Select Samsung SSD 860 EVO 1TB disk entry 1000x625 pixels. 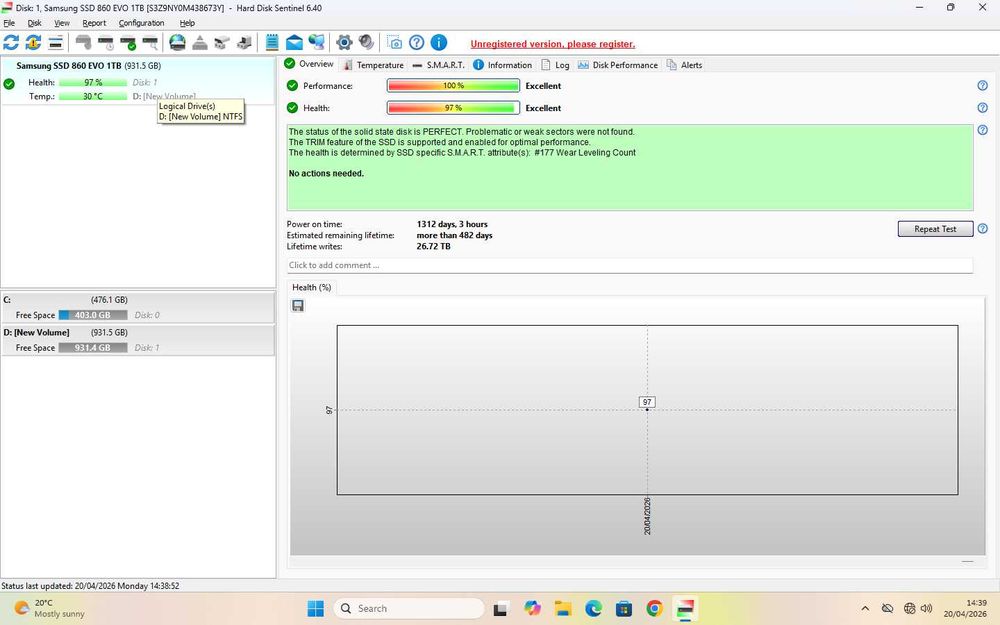[138, 80]
